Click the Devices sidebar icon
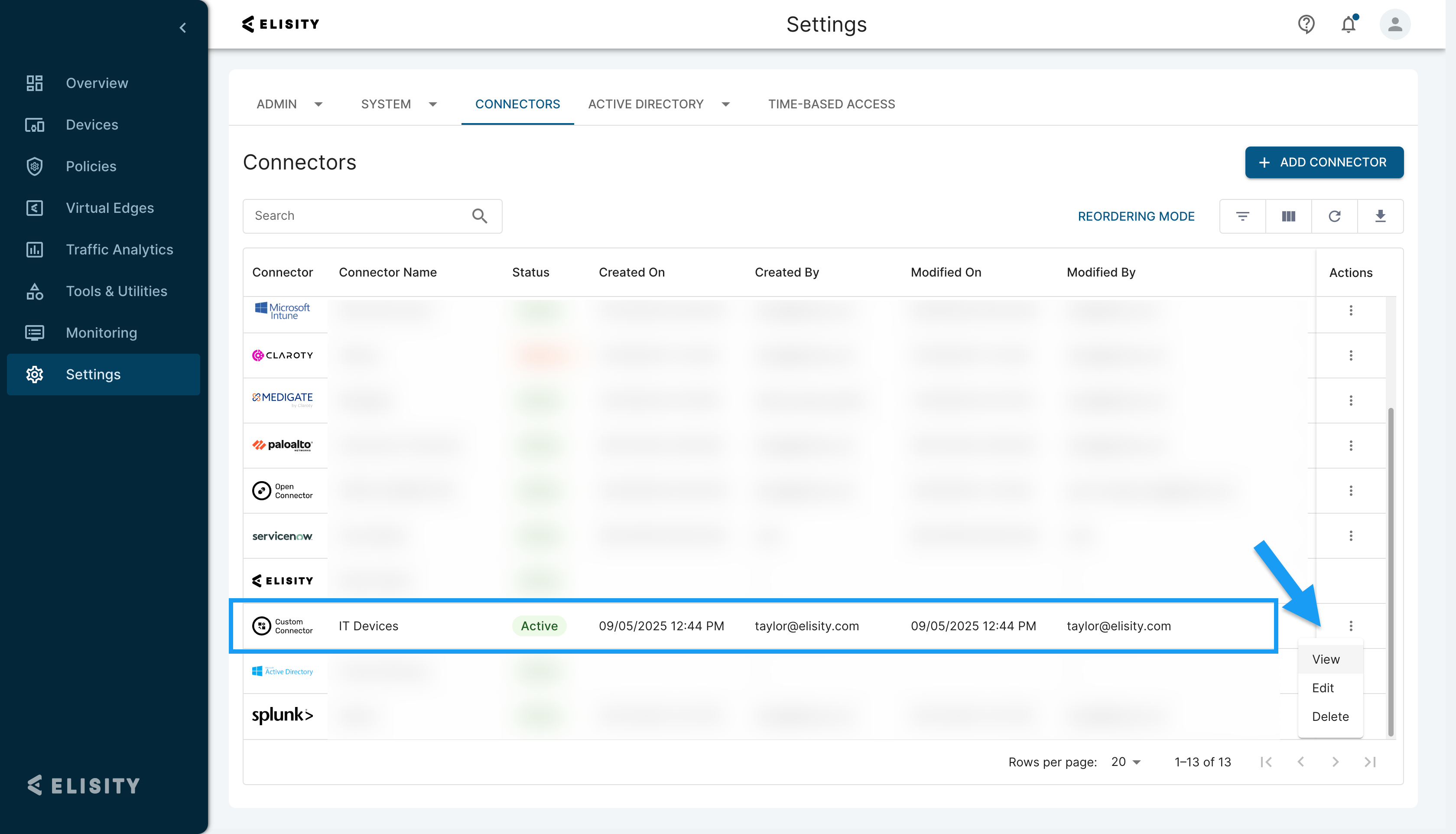This screenshot has width=1456, height=834. point(34,125)
